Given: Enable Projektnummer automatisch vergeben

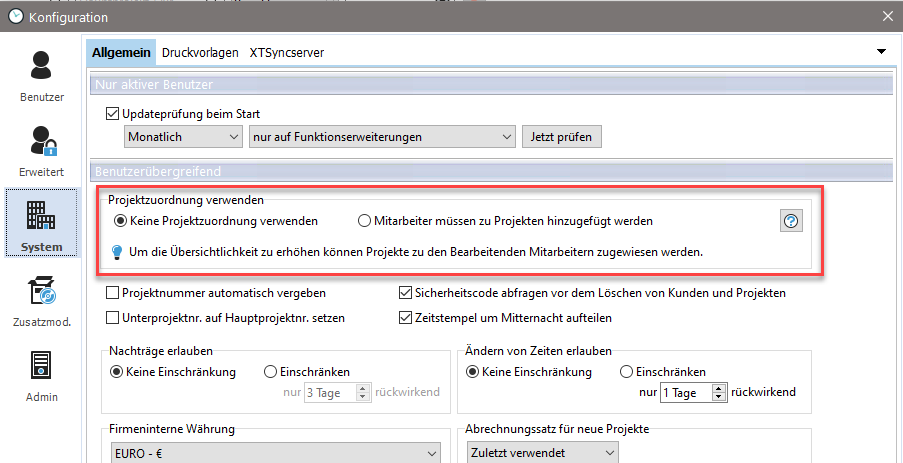Looking at the screenshot, I should [x=113, y=293].
